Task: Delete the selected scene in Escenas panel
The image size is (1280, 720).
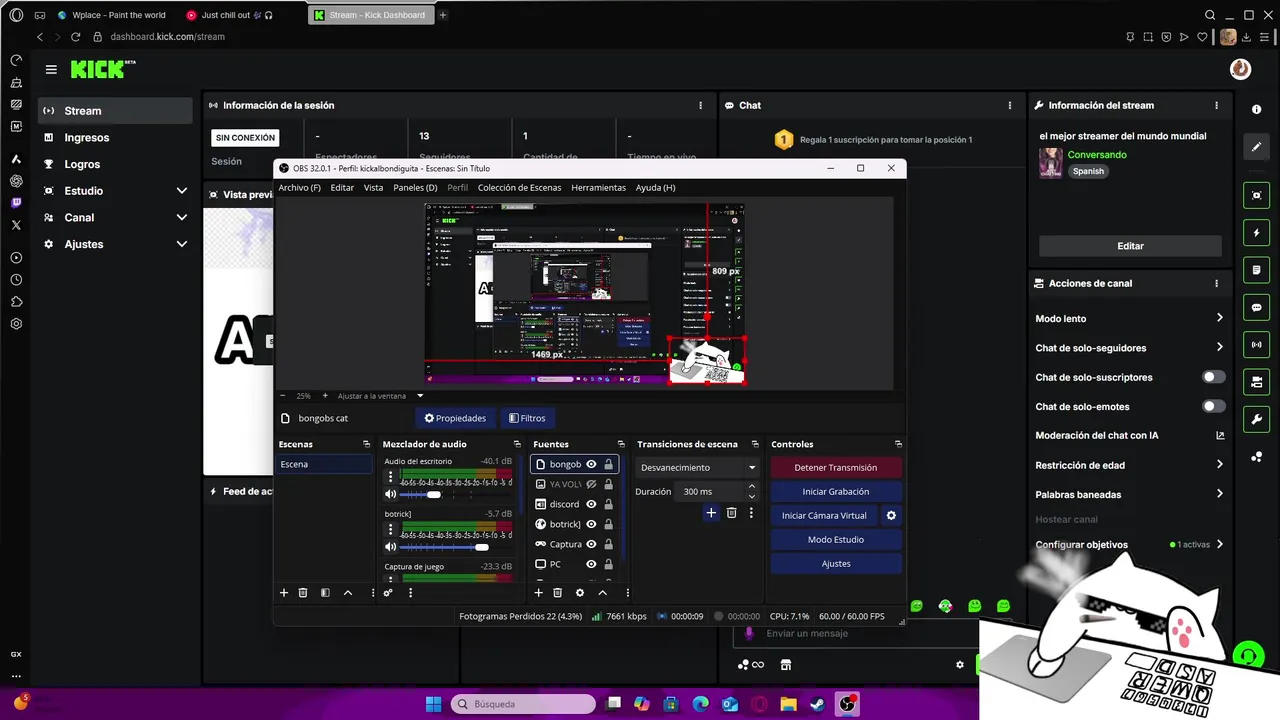Action: pyautogui.click(x=303, y=593)
